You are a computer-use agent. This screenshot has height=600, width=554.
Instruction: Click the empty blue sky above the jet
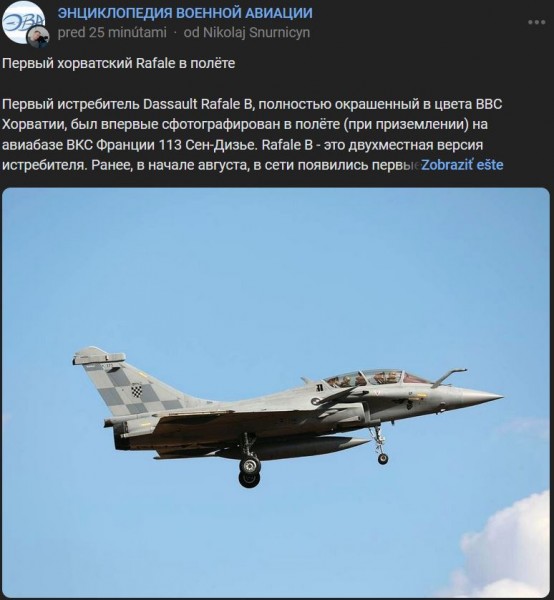(x=275, y=268)
